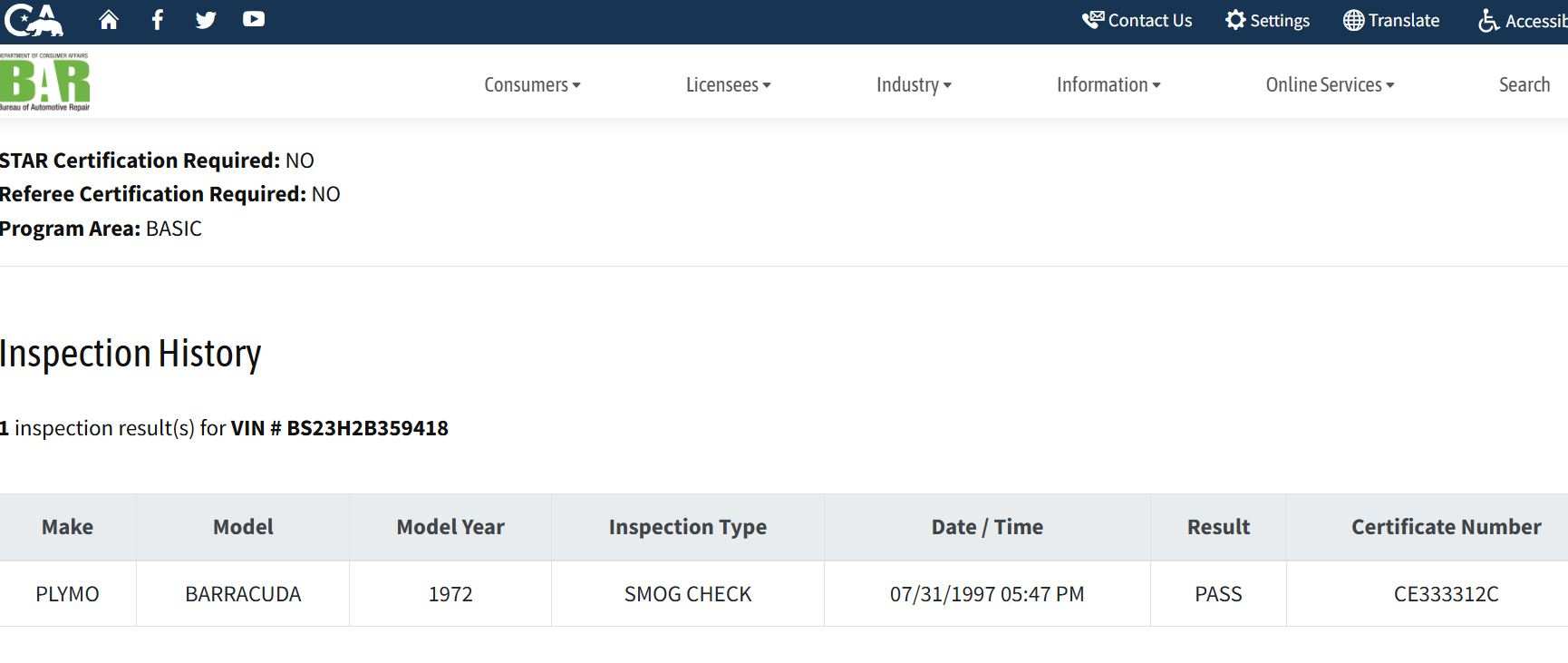Click the Translate globe icon
This screenshot has width=1568, height=663.
[1353, 20]
